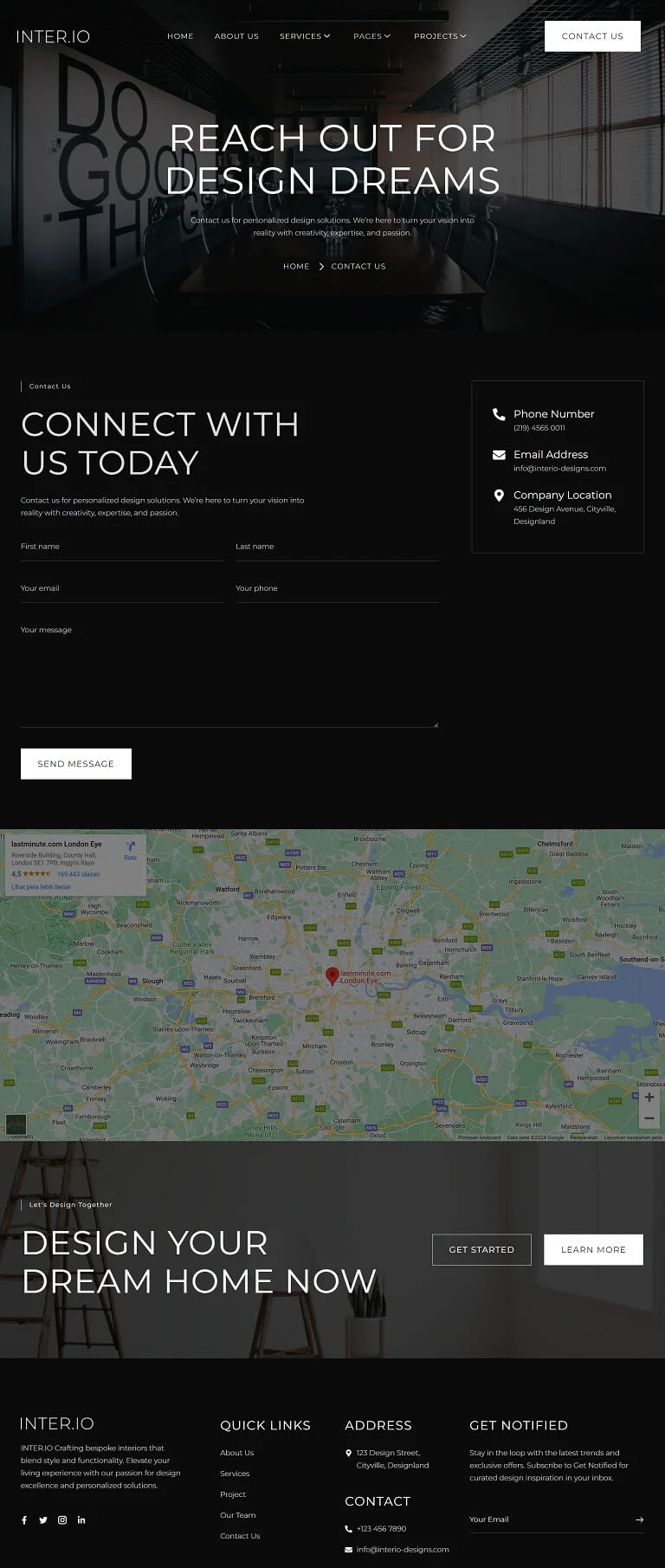Click the Learn More button
The image size is (665, 1568).
593,1250
